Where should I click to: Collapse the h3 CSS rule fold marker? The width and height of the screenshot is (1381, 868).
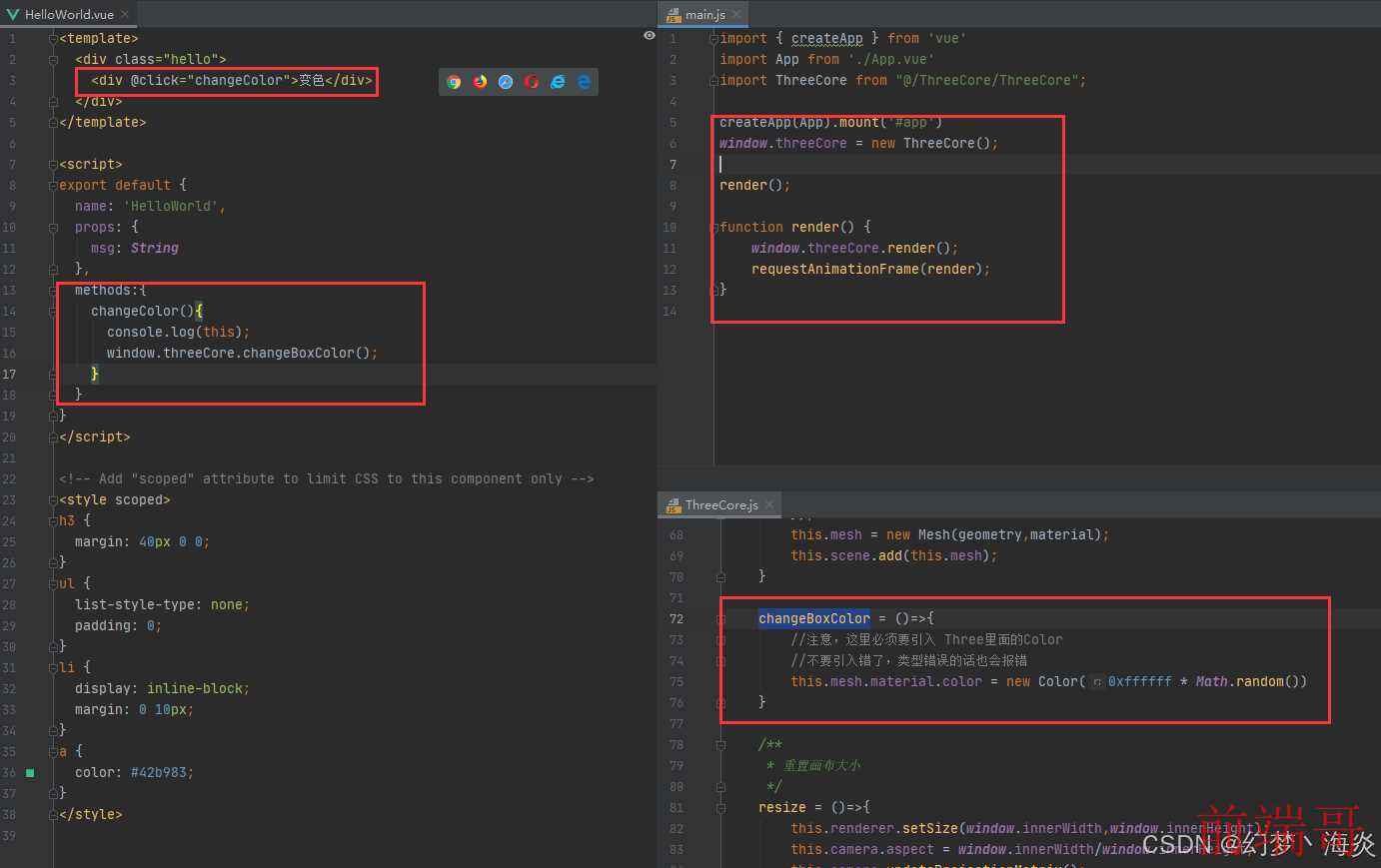[x=53, y=520]
